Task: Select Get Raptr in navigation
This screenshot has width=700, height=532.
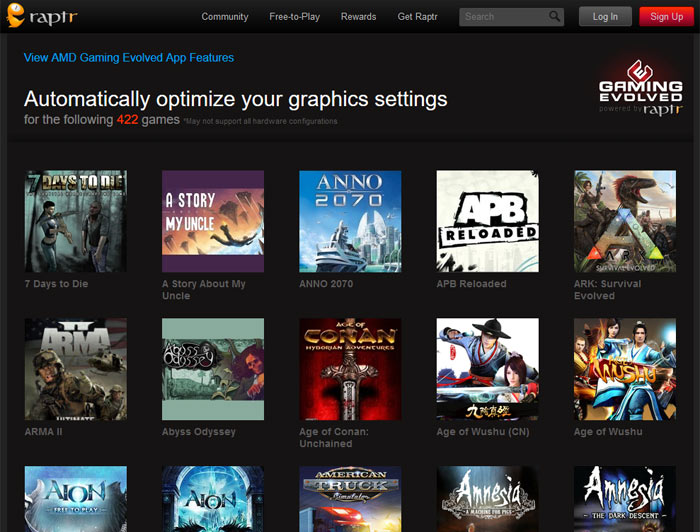Action: point(417,17)
